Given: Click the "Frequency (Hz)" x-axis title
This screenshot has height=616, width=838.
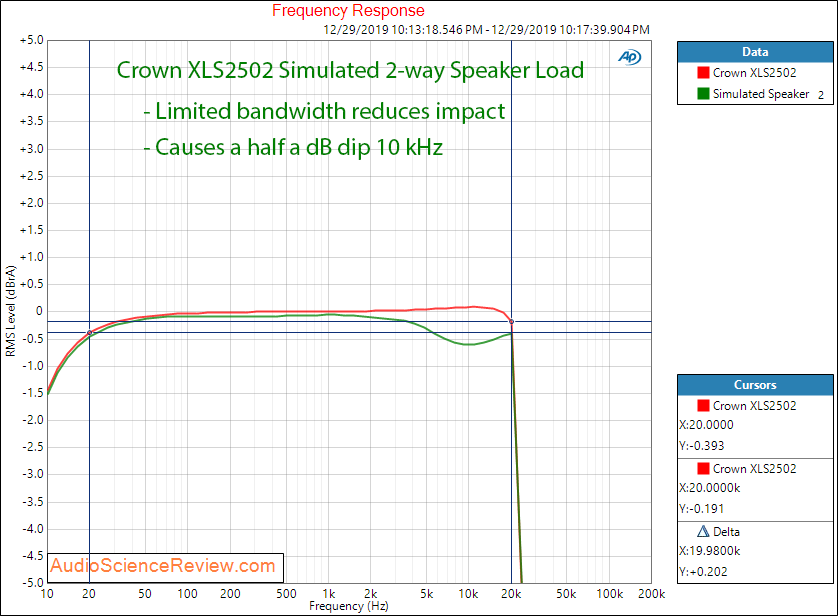Looking at the screenshot, I should [348, 606].
